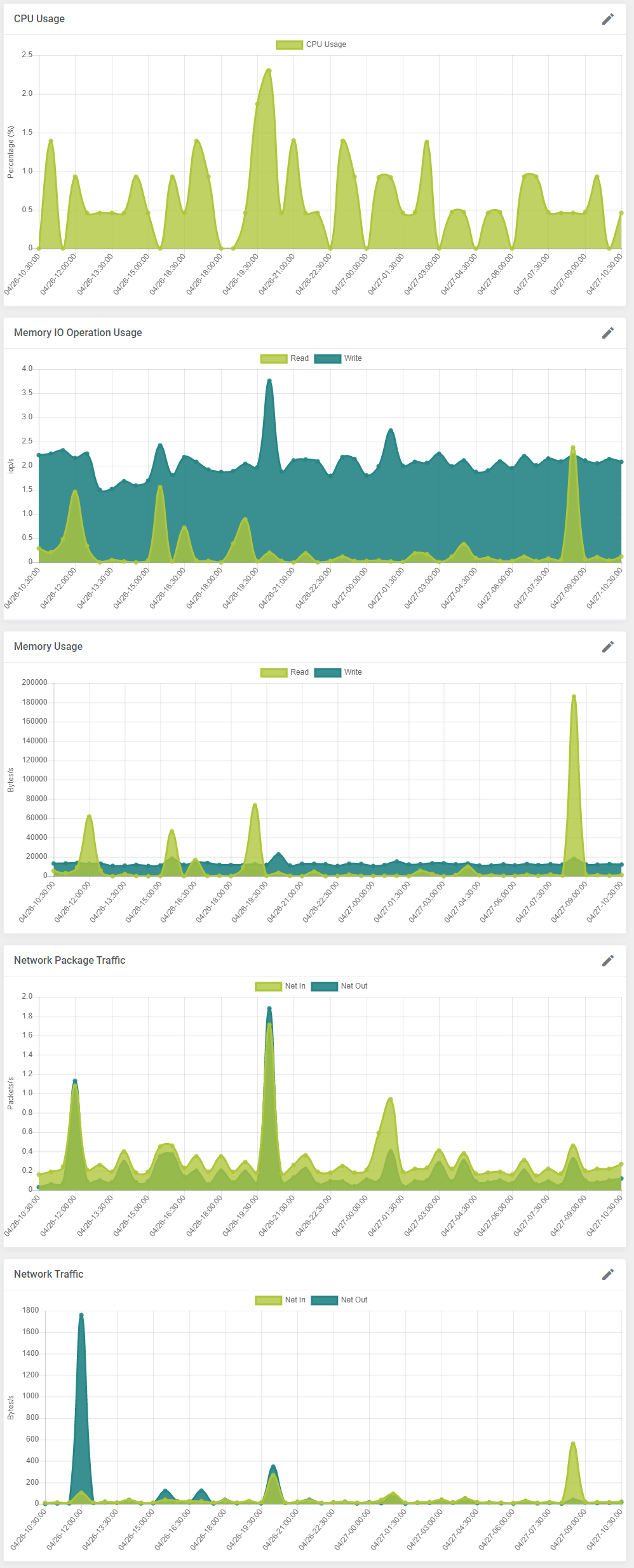Edit the Network Traffic panel with pencil icon
This screenshot has height=1568, width=634.
point(608,1274)
